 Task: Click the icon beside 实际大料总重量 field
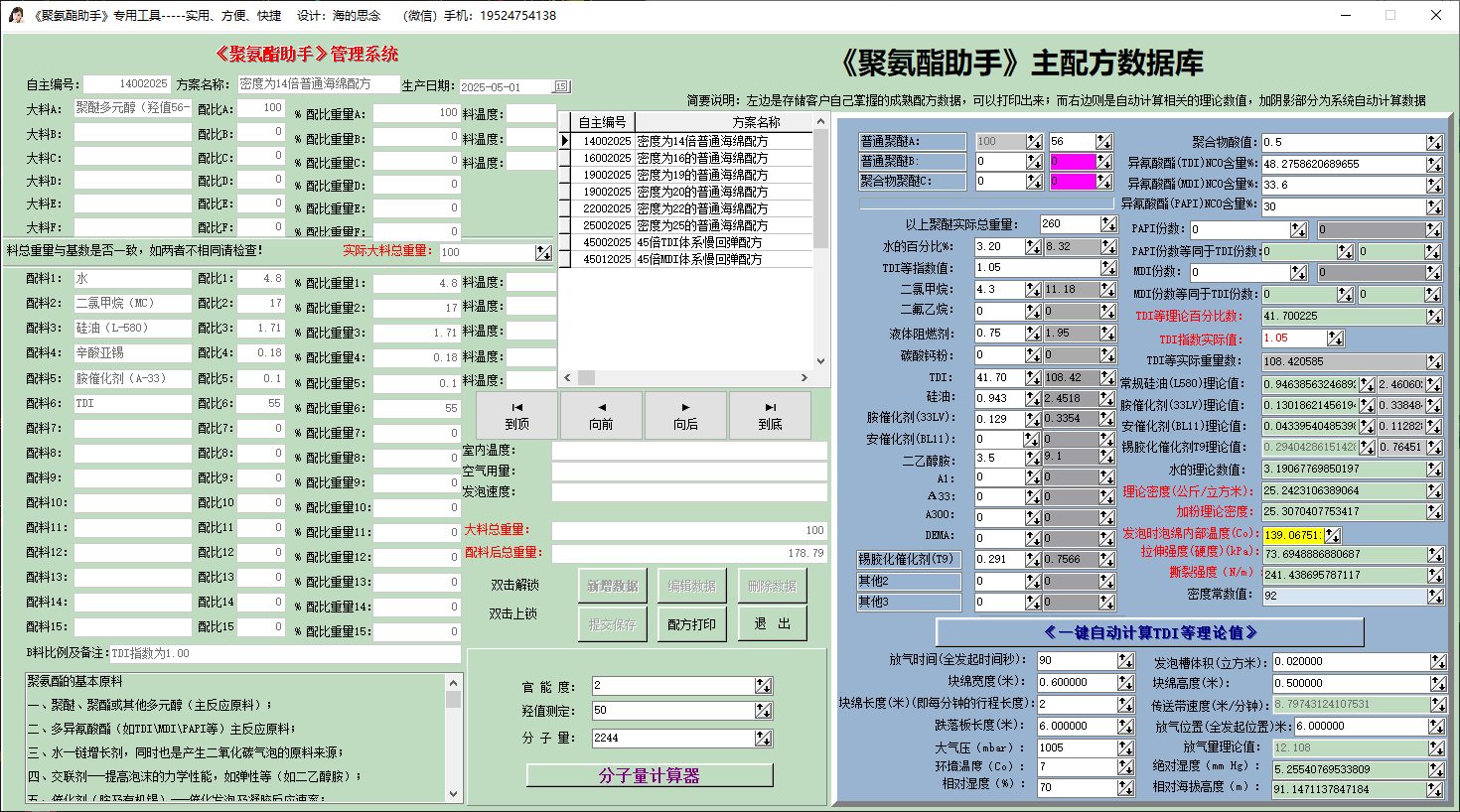543,253
